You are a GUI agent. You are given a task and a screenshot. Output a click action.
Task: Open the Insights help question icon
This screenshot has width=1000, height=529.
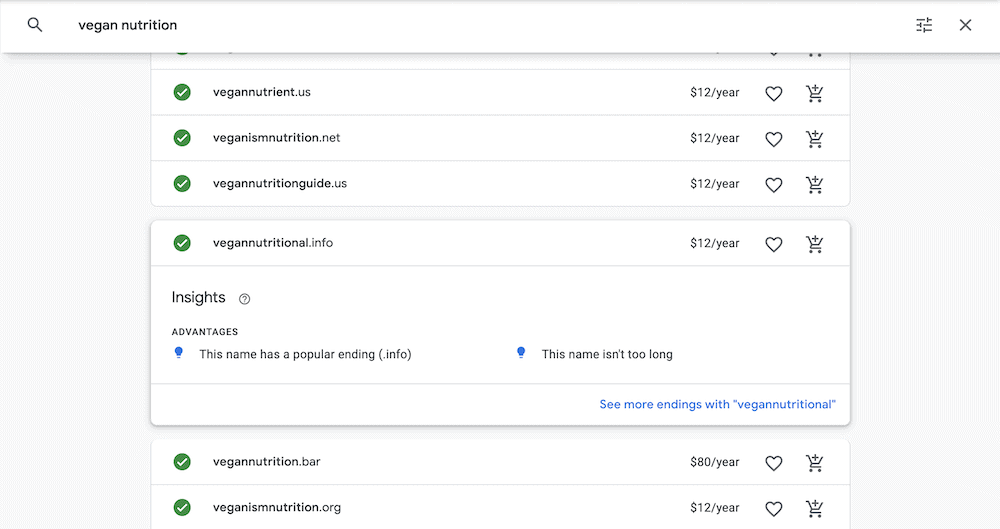point(244,299)
